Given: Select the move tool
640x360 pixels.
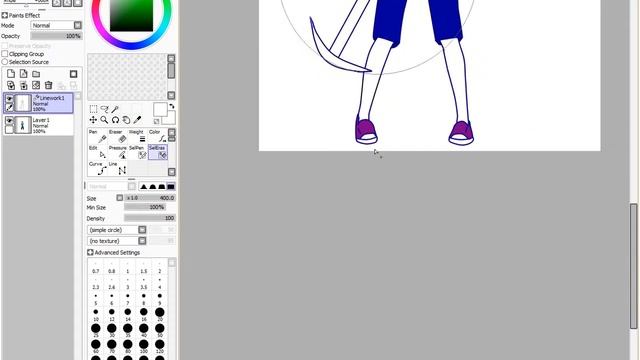Looking at the screenshot, I should (x=93, y=120).
